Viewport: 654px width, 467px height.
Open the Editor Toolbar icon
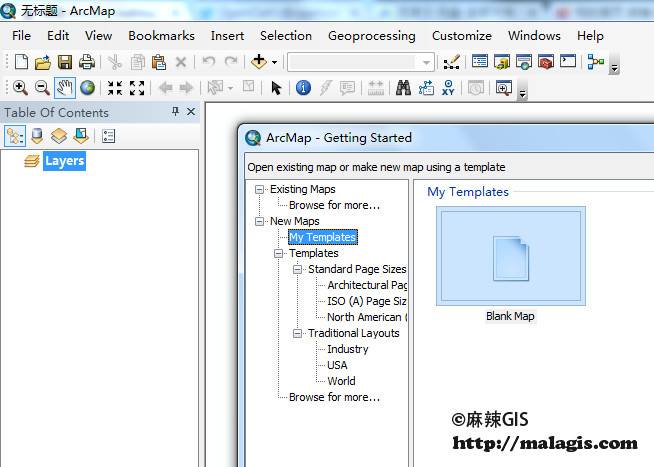coord(452,63)
